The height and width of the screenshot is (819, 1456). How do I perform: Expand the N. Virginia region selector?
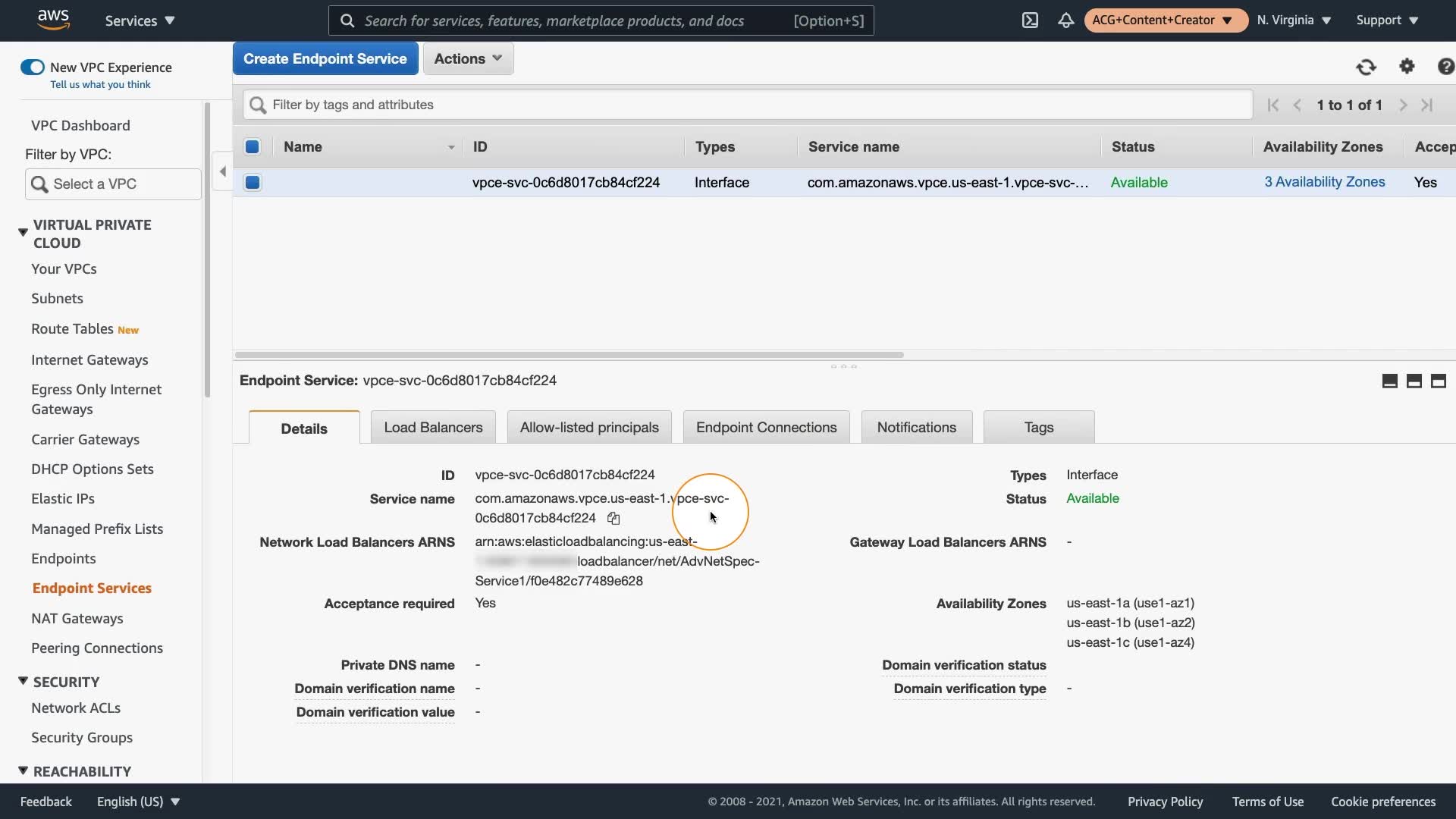click(1294, 20)
